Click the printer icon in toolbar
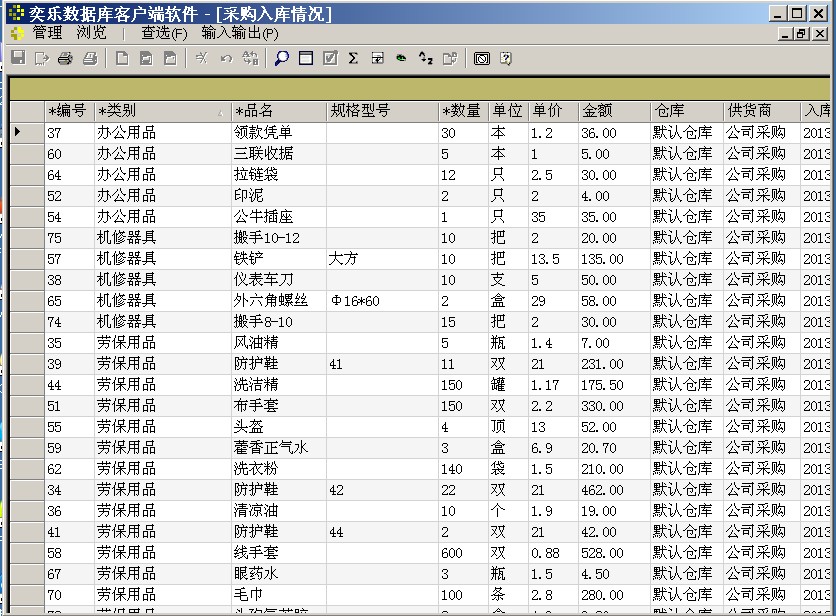The image size is (836, 616). [66, 59]
